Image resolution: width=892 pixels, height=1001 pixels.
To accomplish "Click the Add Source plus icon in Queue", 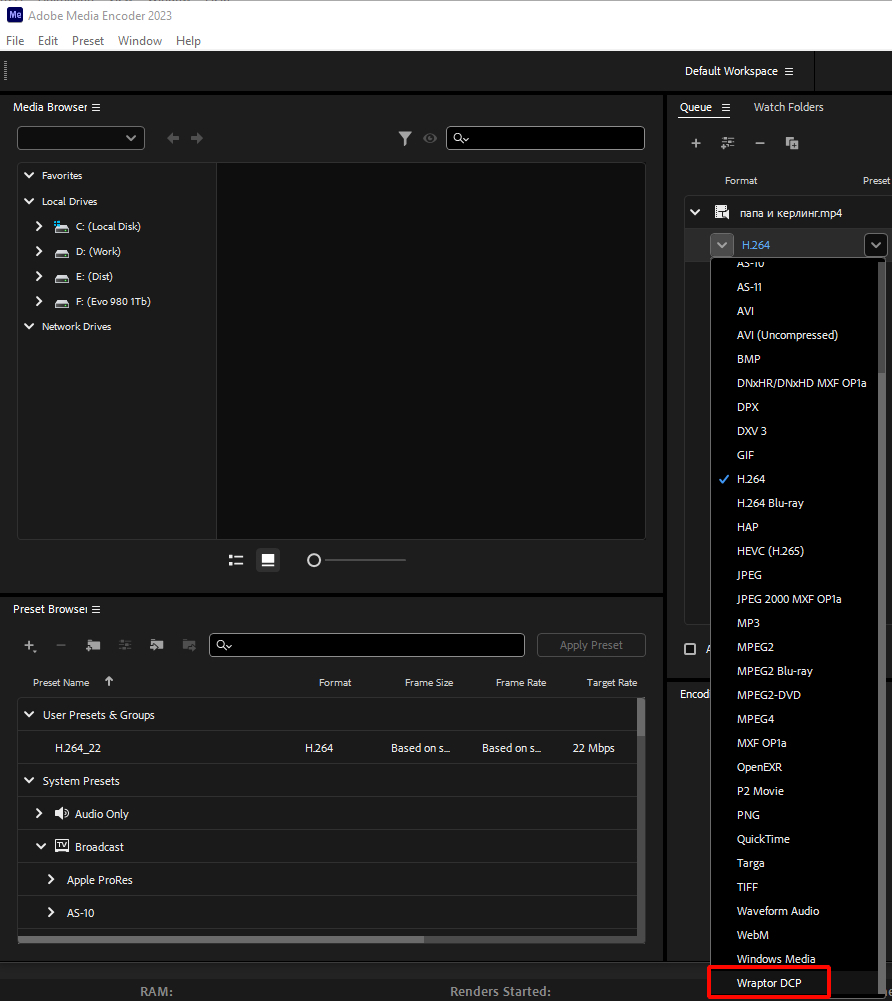I will click(x=696, y=144).
